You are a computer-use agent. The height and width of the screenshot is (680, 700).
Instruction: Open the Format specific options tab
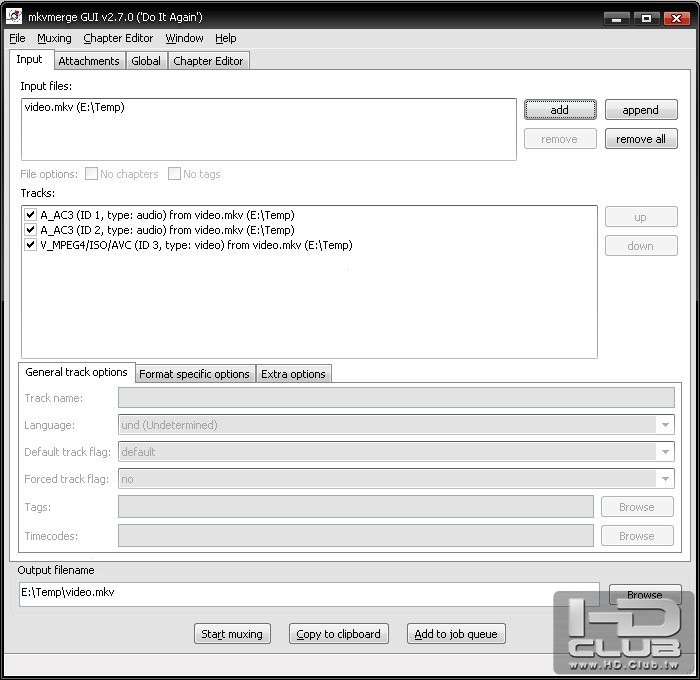pos(194,374)
